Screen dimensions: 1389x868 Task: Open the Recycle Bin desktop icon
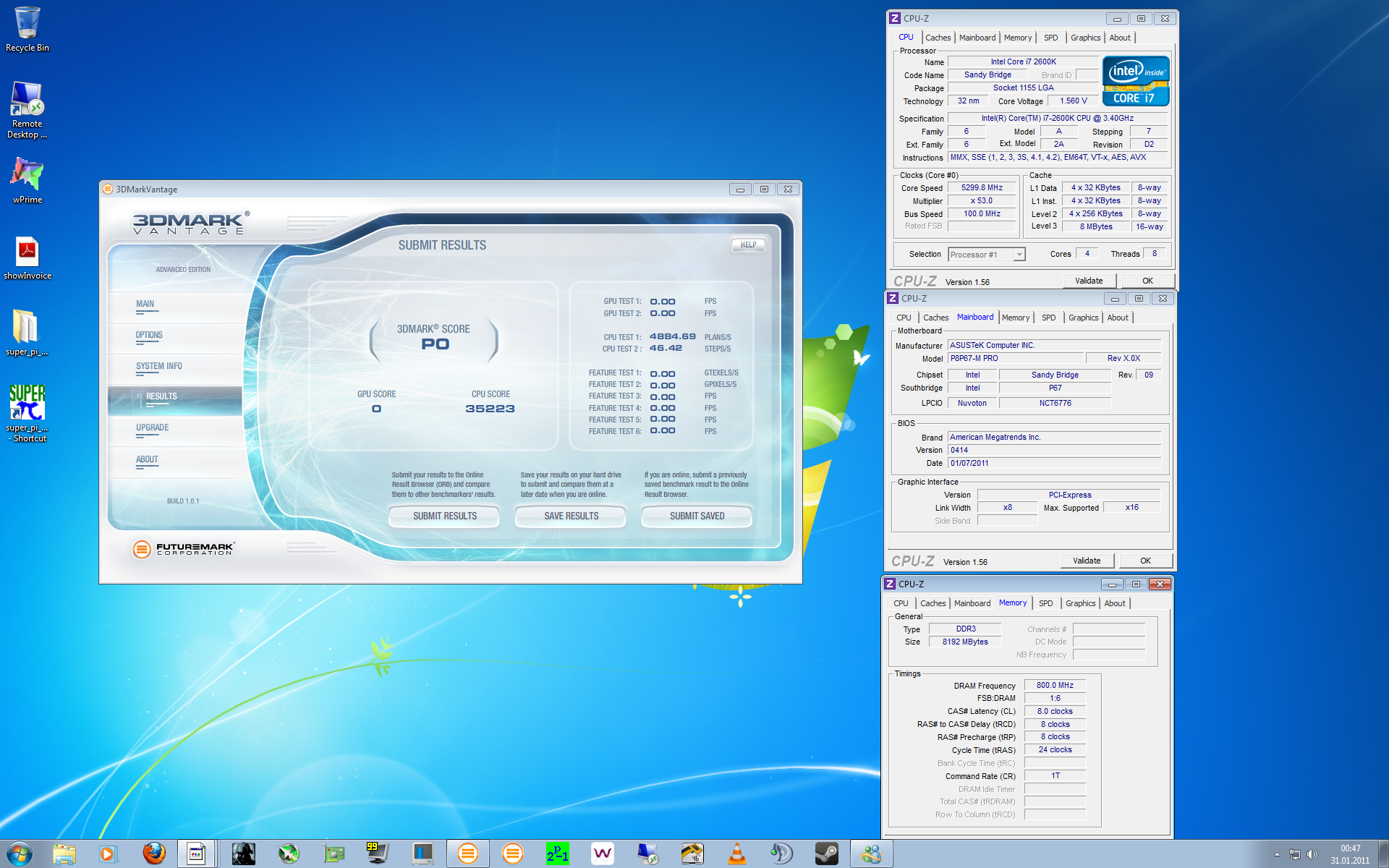27,29
